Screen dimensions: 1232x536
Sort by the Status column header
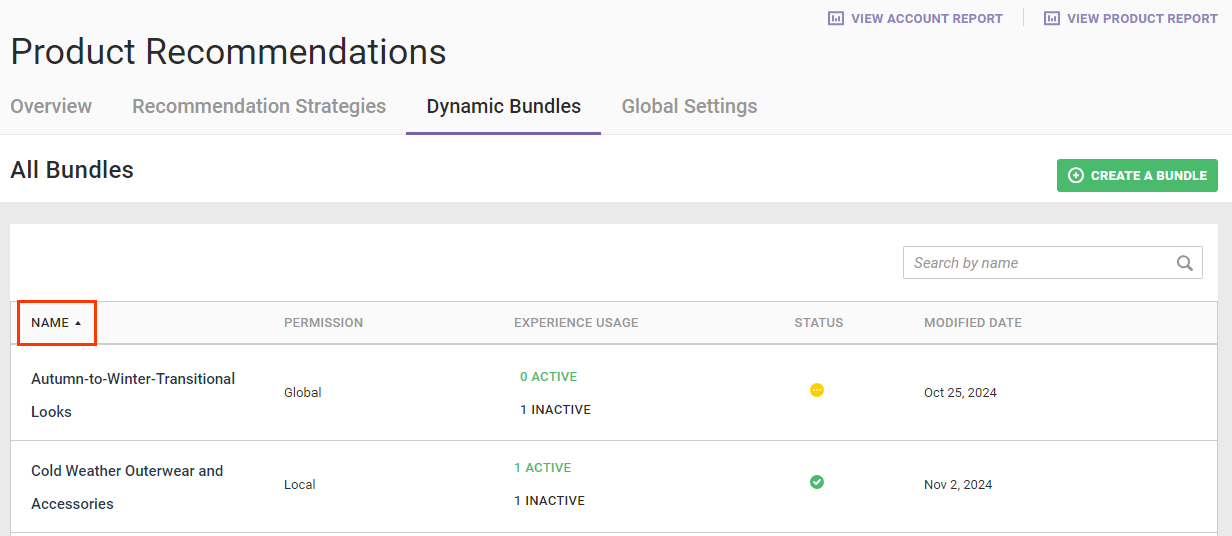tap(818, 323)
